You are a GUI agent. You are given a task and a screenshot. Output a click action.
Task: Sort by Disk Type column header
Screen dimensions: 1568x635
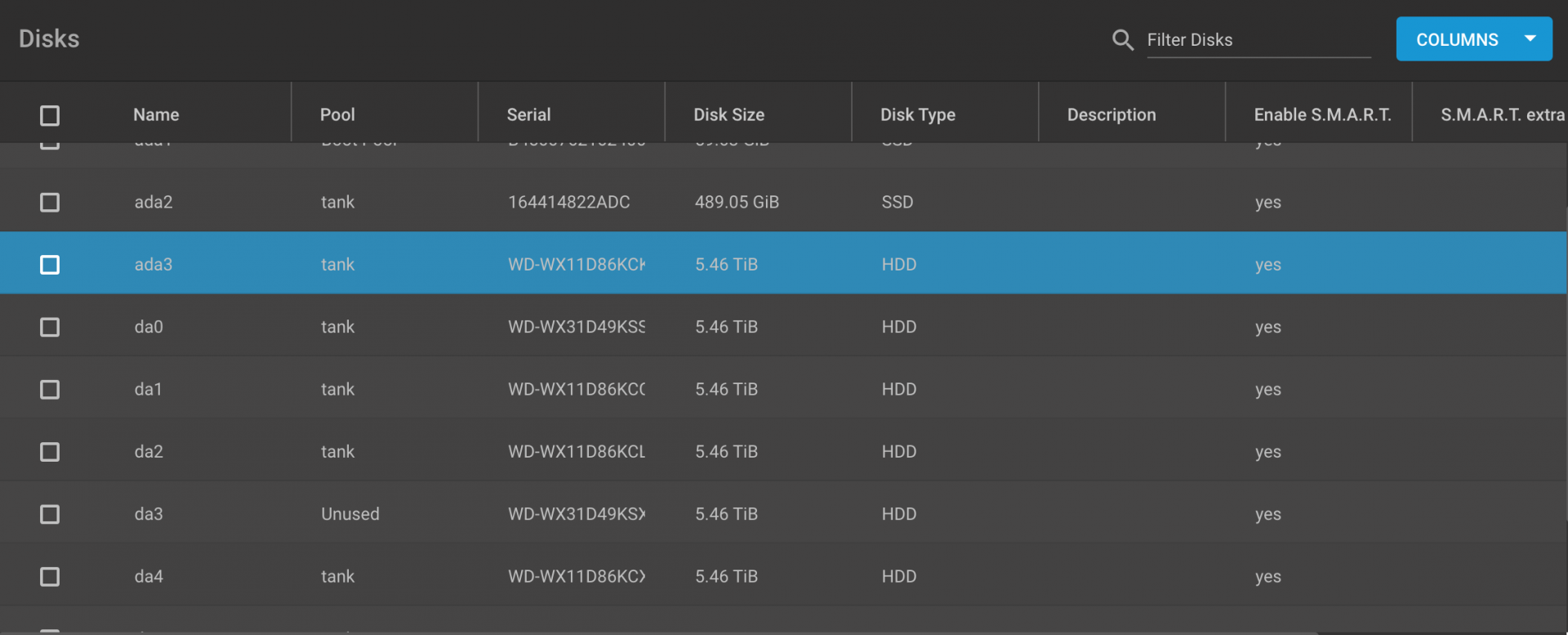tap(917, 114)
